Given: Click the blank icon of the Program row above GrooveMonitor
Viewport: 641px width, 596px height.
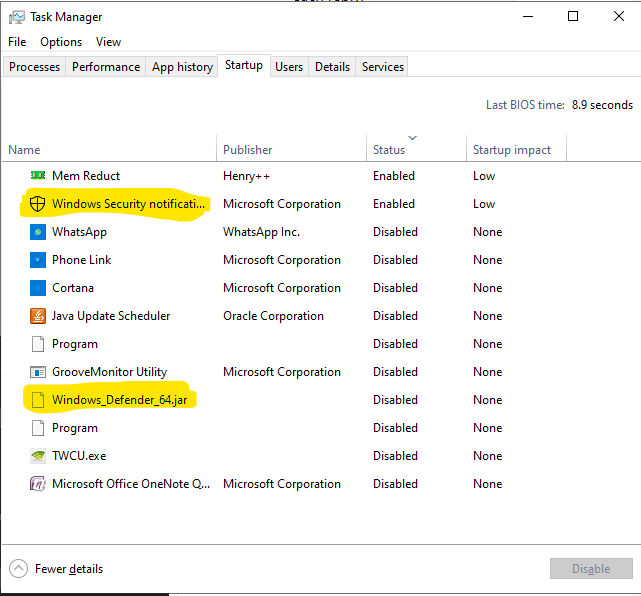Looking at the screenshot, I should (x=38, y=344).
